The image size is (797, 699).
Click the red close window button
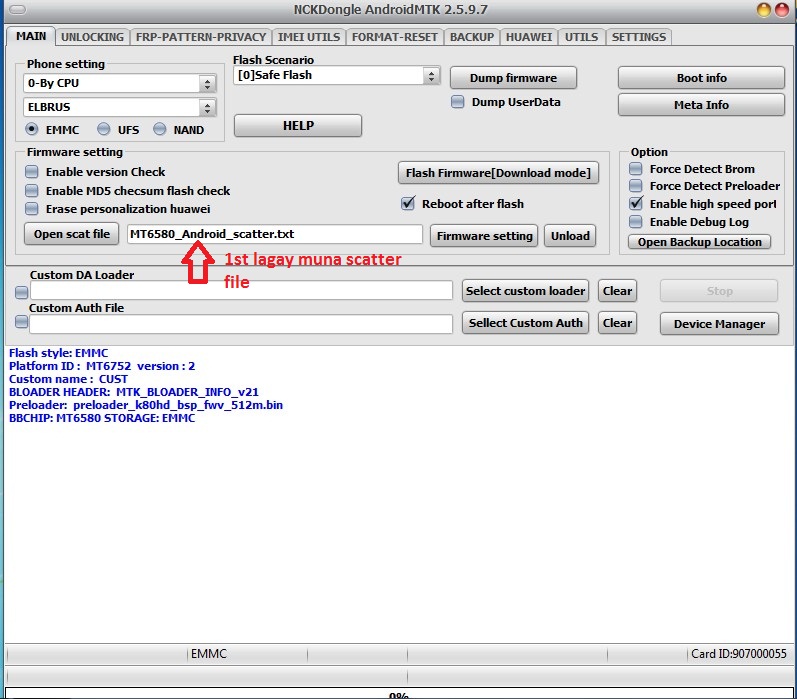[x=782, y=10]
